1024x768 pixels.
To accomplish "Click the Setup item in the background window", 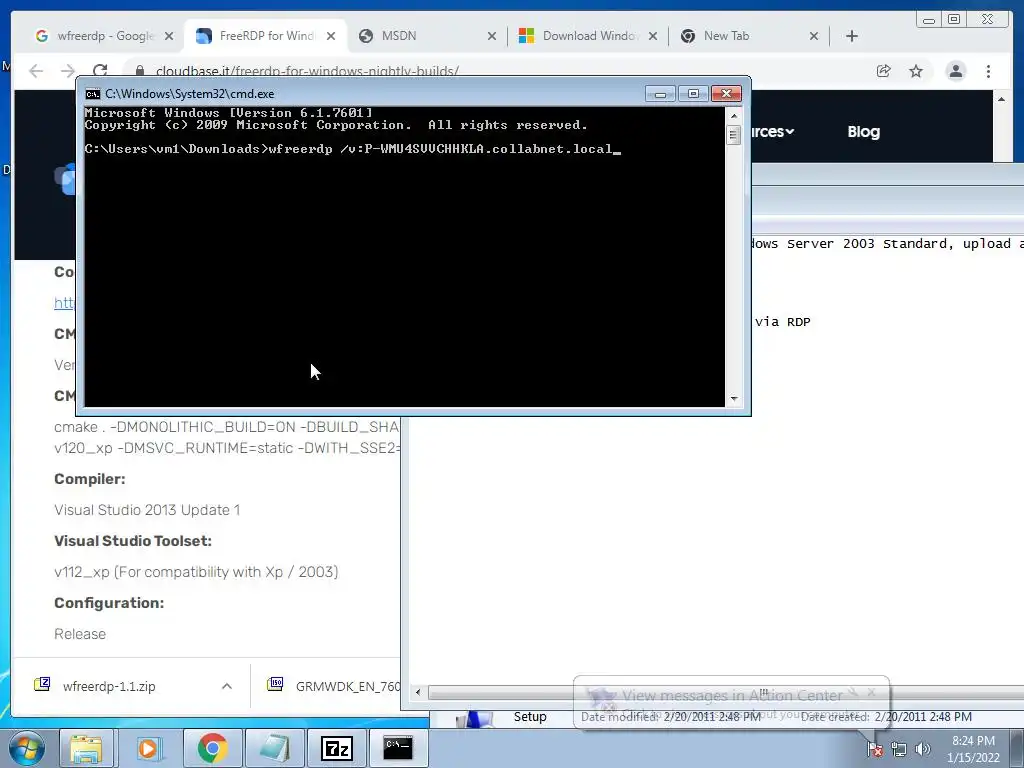I will click(530, 716).
